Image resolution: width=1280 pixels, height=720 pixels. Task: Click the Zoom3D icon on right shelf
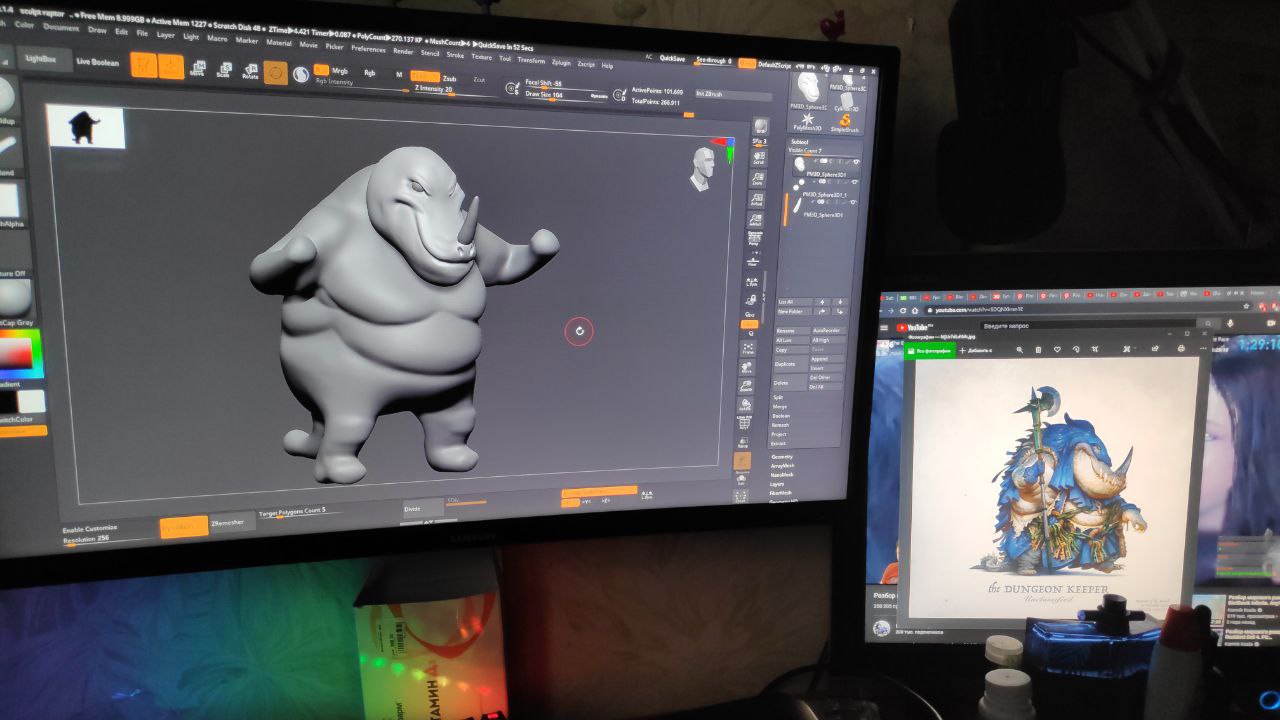point(747,387)
